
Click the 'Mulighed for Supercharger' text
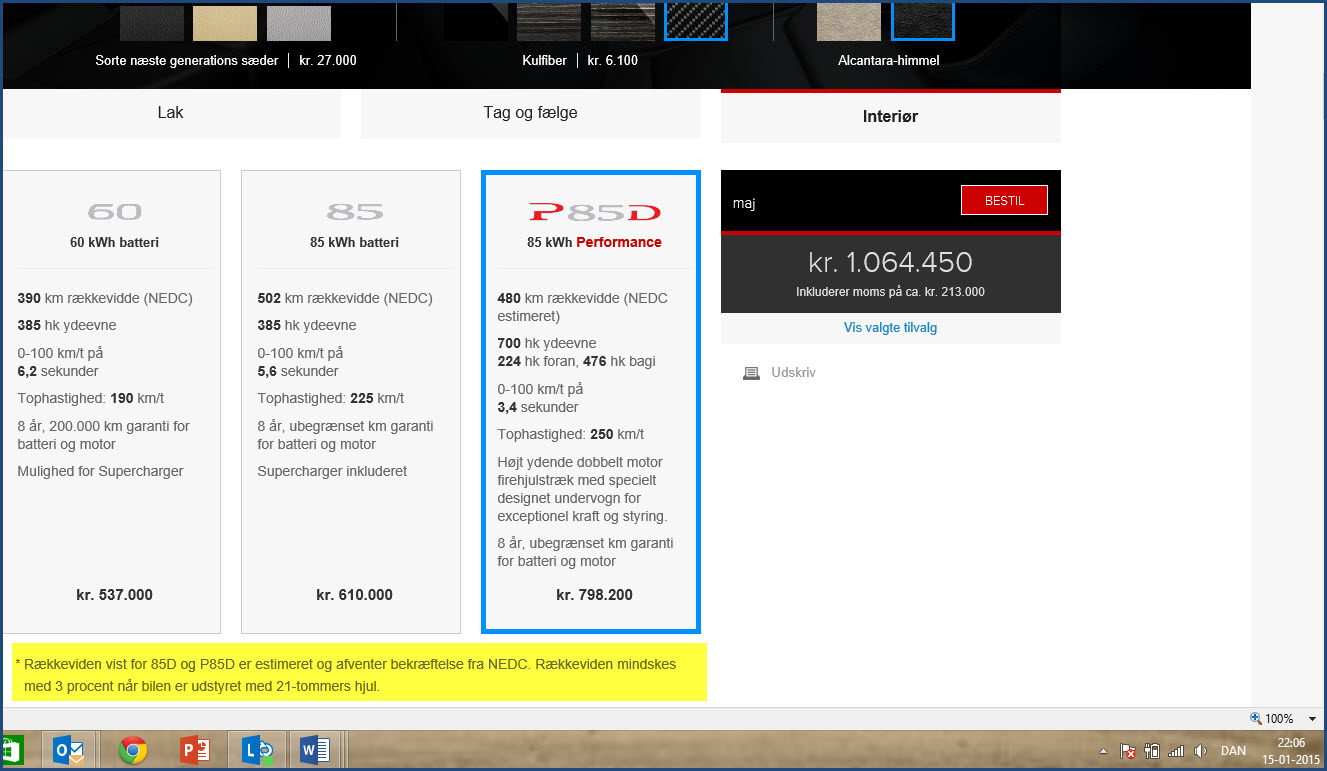coord(100,471)
